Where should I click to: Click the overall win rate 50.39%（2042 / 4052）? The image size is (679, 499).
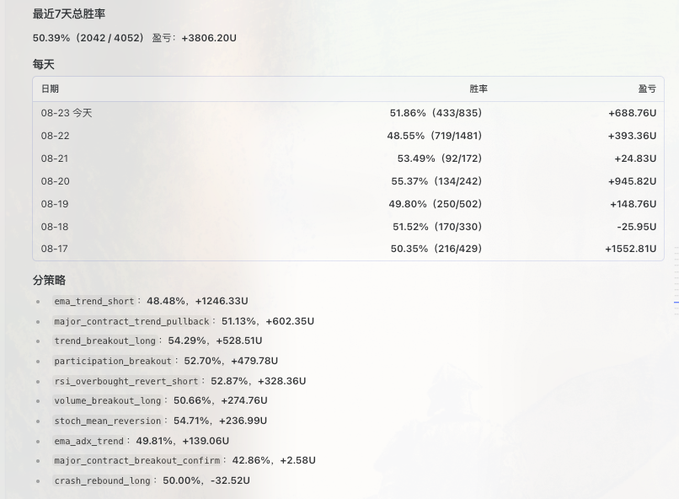click(x=88, y=38)
